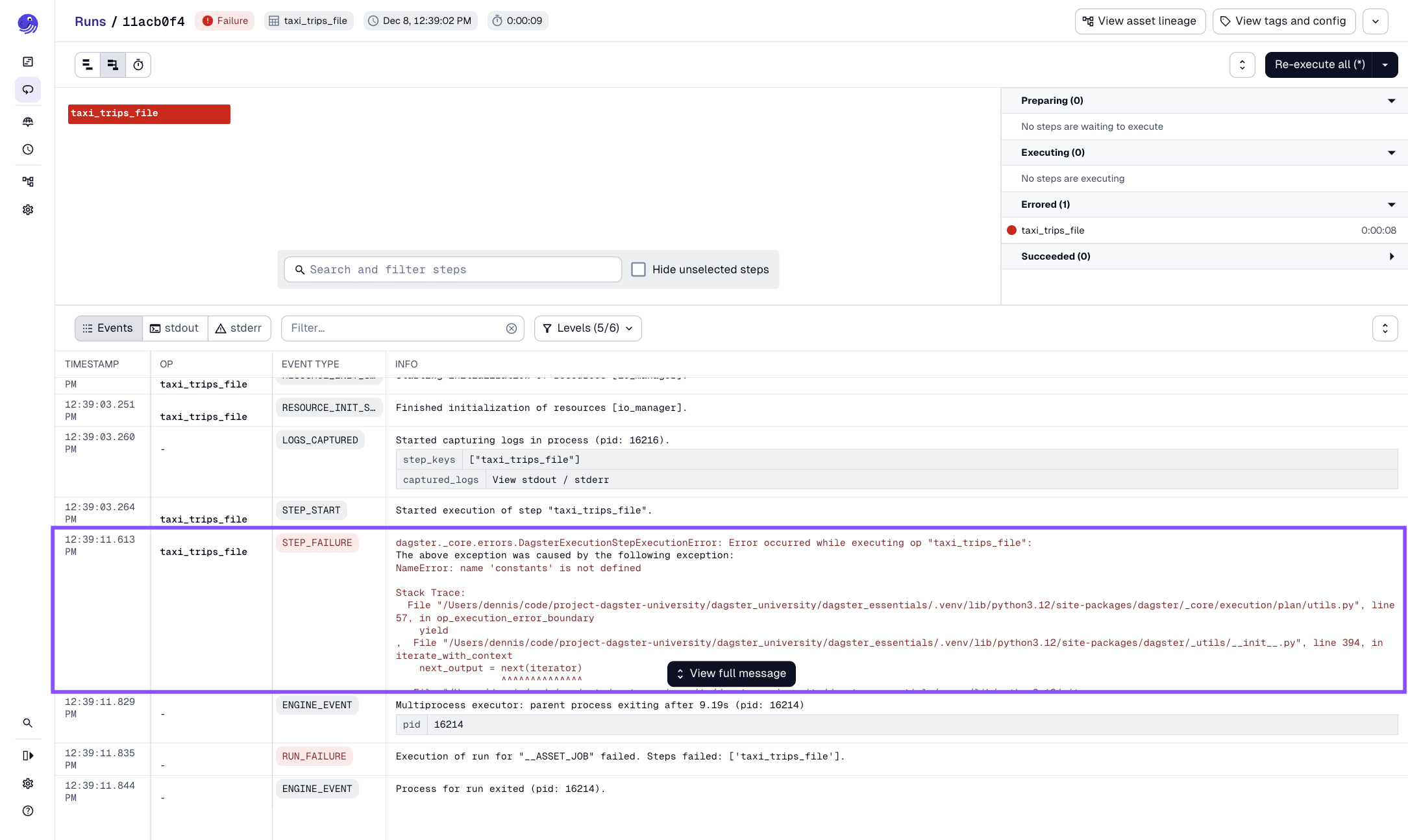Select the flat Gantt view icon
This screenshot has height=840, width=1408.
tap(88, 64)
